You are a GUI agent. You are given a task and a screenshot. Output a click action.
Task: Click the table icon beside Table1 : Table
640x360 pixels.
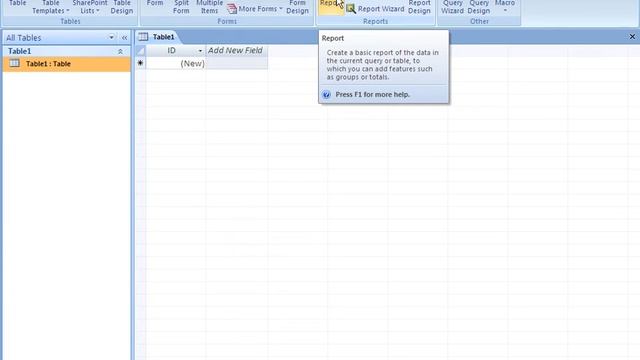14,64
